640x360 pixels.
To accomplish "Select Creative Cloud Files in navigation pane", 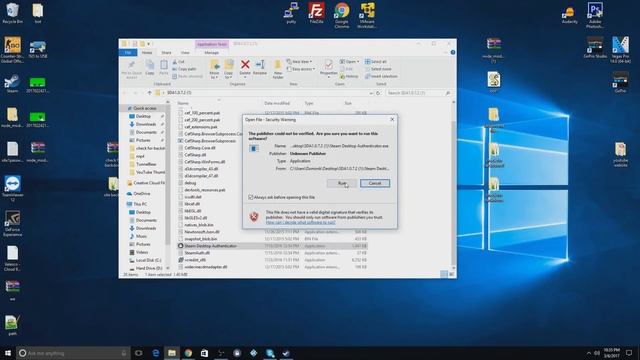I will coord(147,183).
